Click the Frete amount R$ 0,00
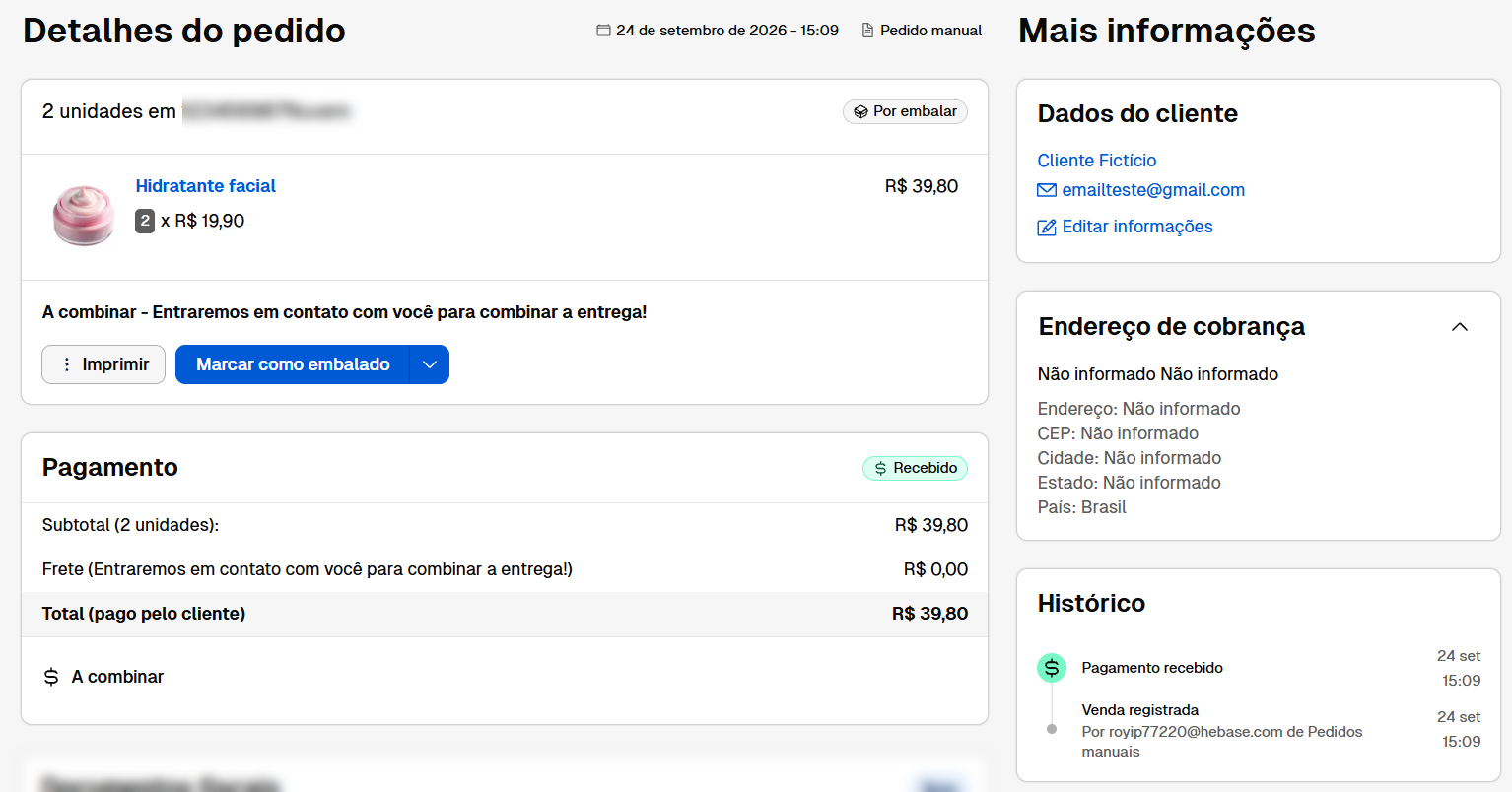The height and width of the screenshot is (792, 1512). pos(936,569)
